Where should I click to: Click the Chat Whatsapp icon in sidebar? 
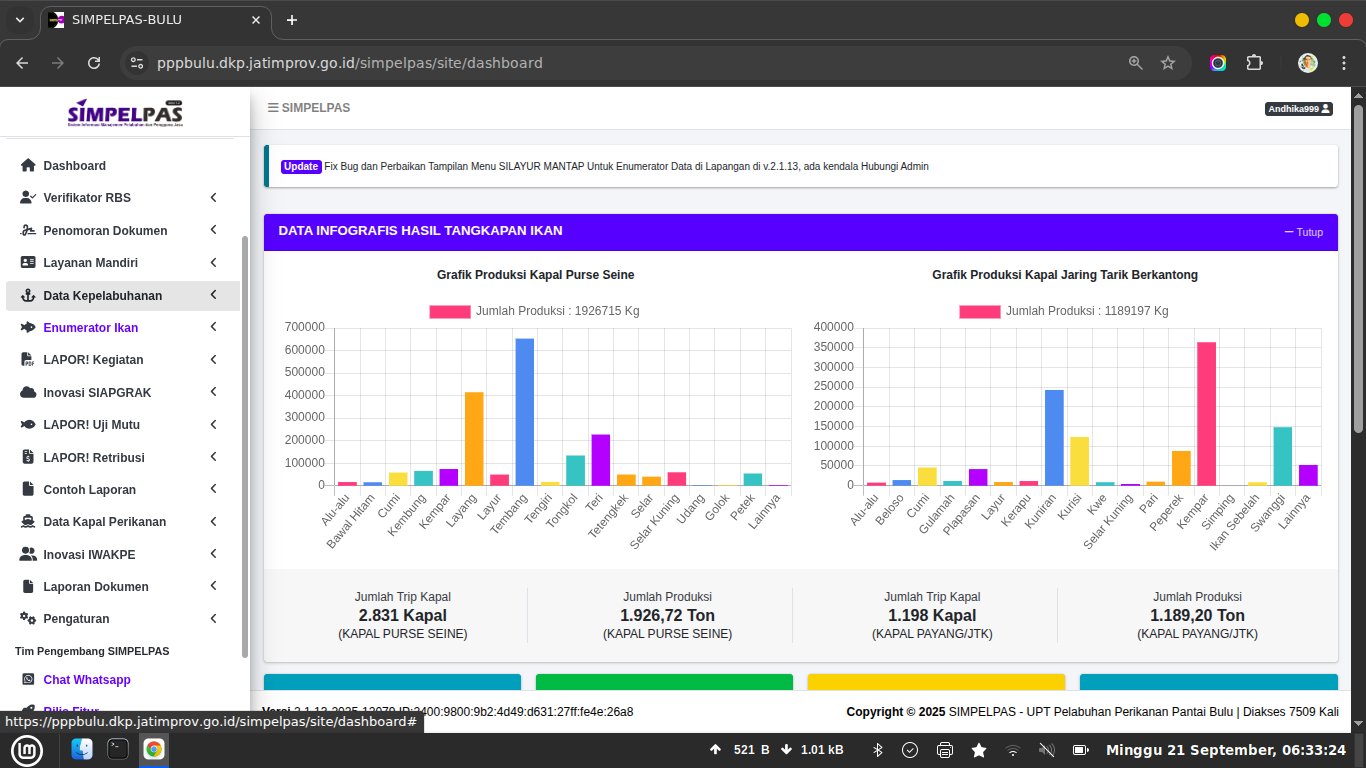[x=28, y=680]
